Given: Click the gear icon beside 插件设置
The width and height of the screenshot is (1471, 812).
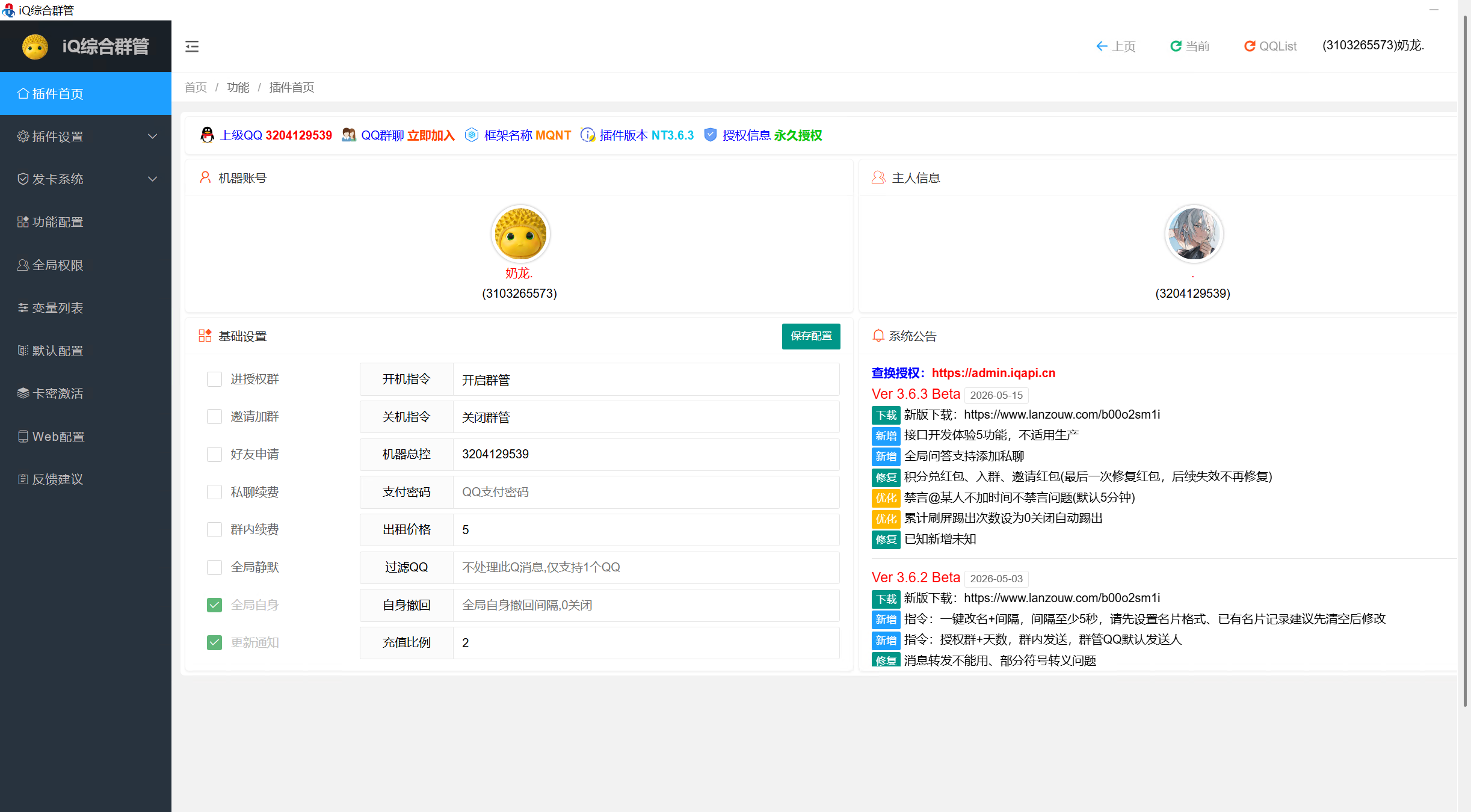Looking at the screenshot, I should pos(23,136).
